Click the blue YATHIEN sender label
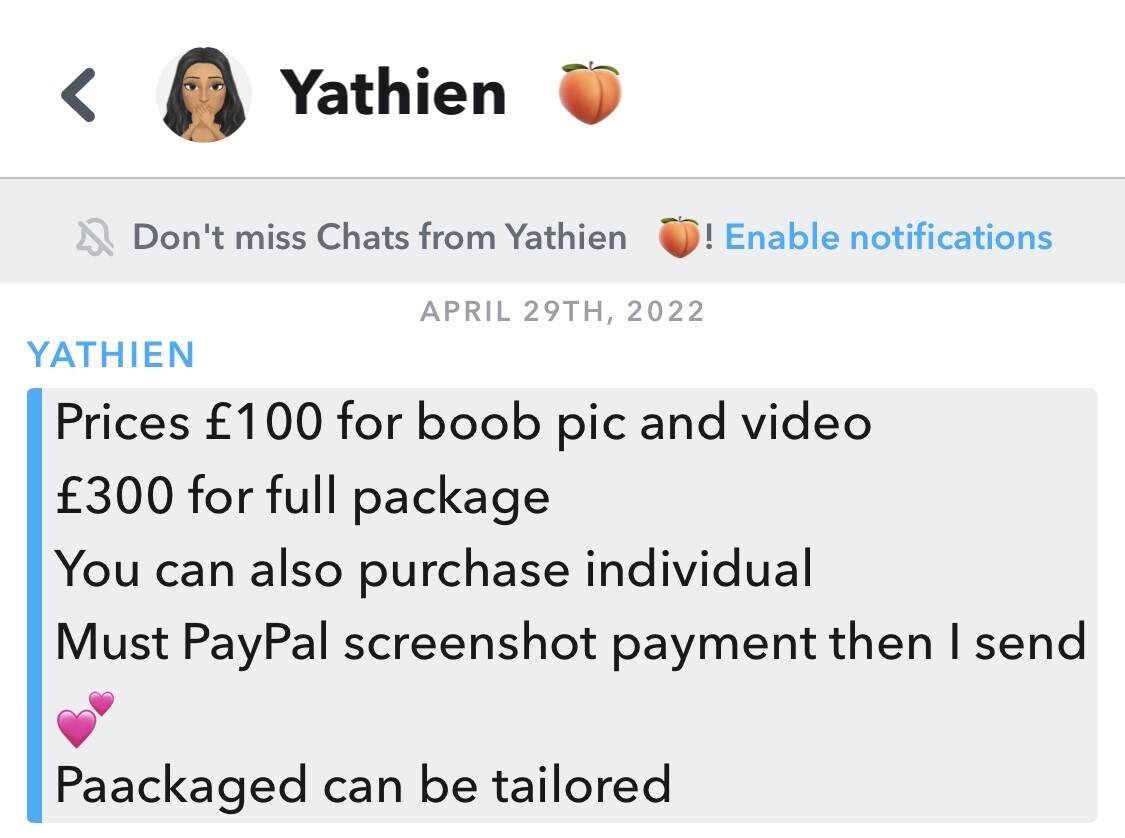Viewport: 1125px width, 838px height. pyautogui.click(x=110, y=354)
